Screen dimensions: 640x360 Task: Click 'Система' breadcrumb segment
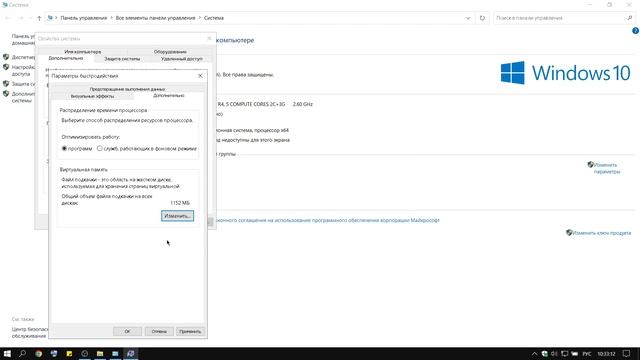pos(214,18)
